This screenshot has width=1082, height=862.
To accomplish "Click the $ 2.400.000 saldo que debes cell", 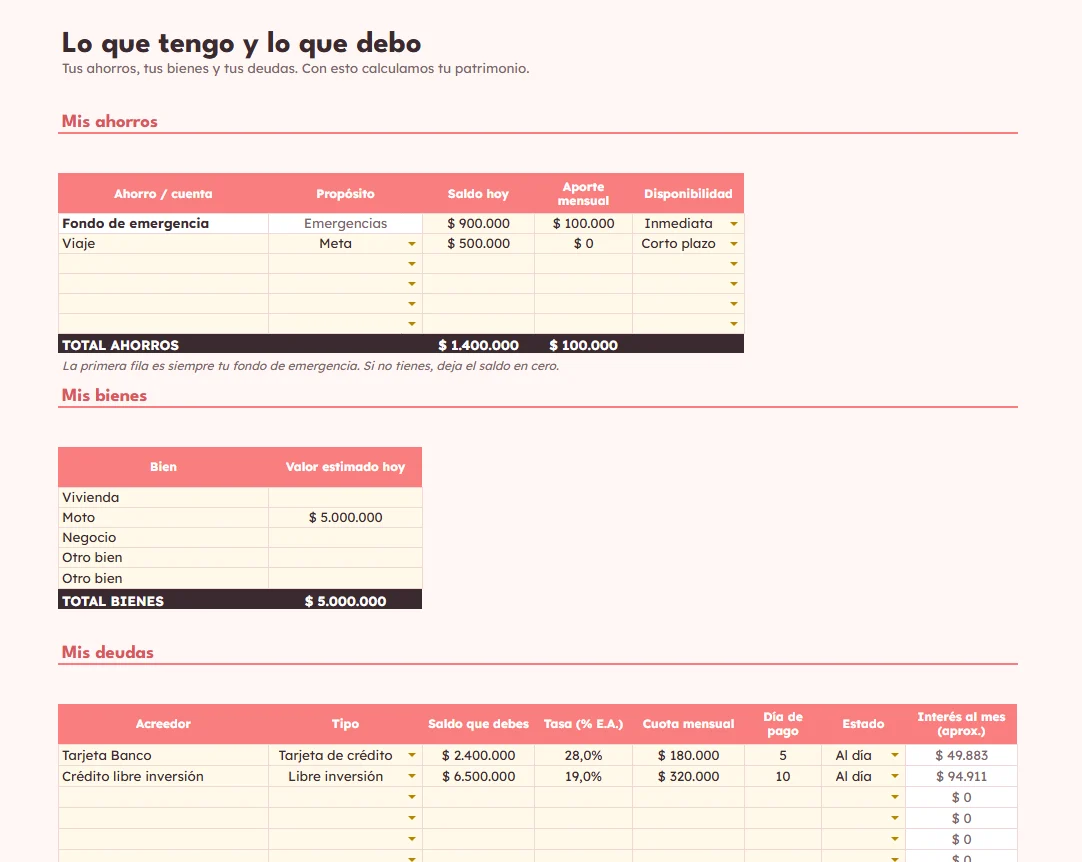I will click(x=478, y=755).
